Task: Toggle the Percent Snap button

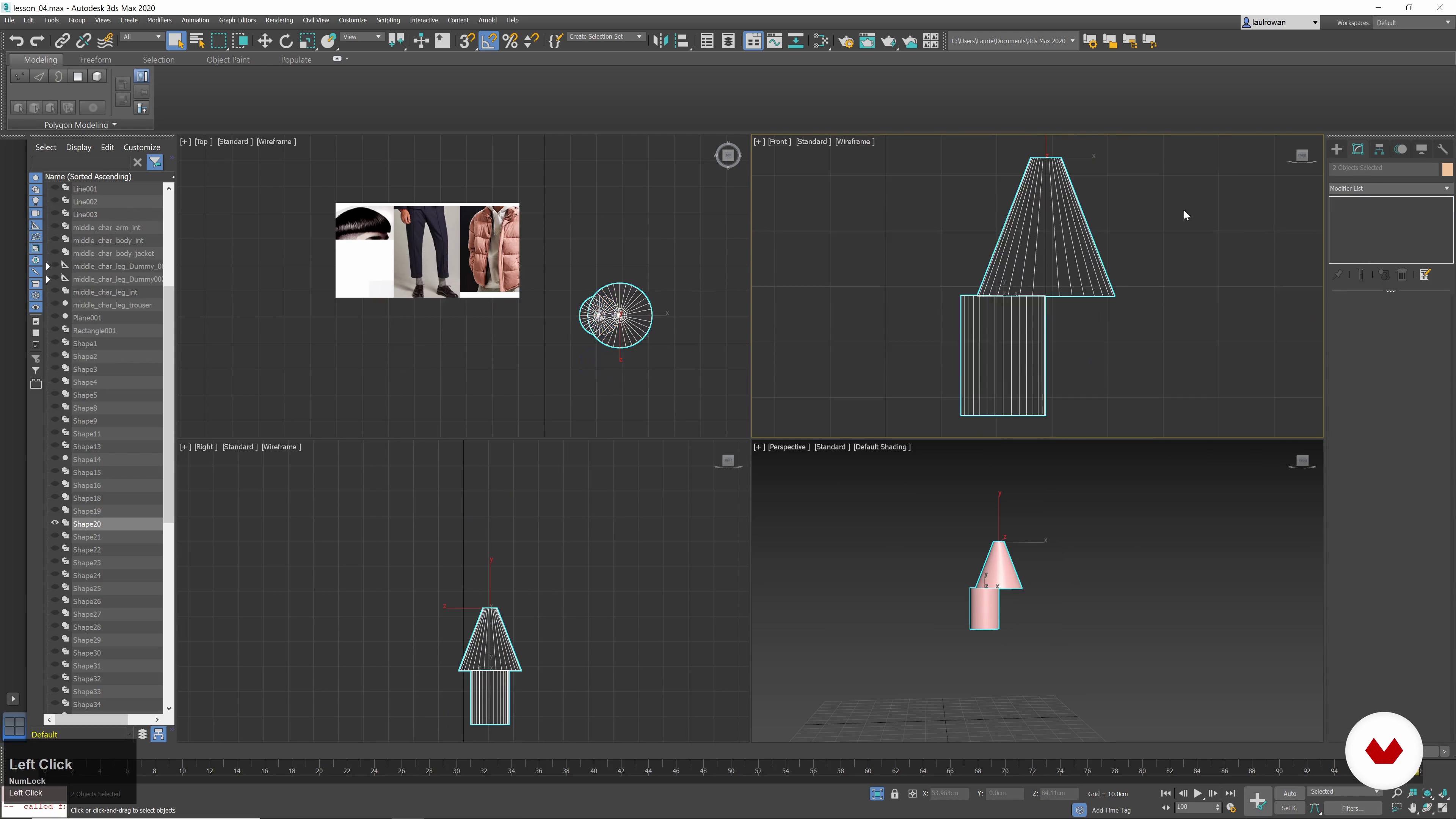Action: [510, 41]
